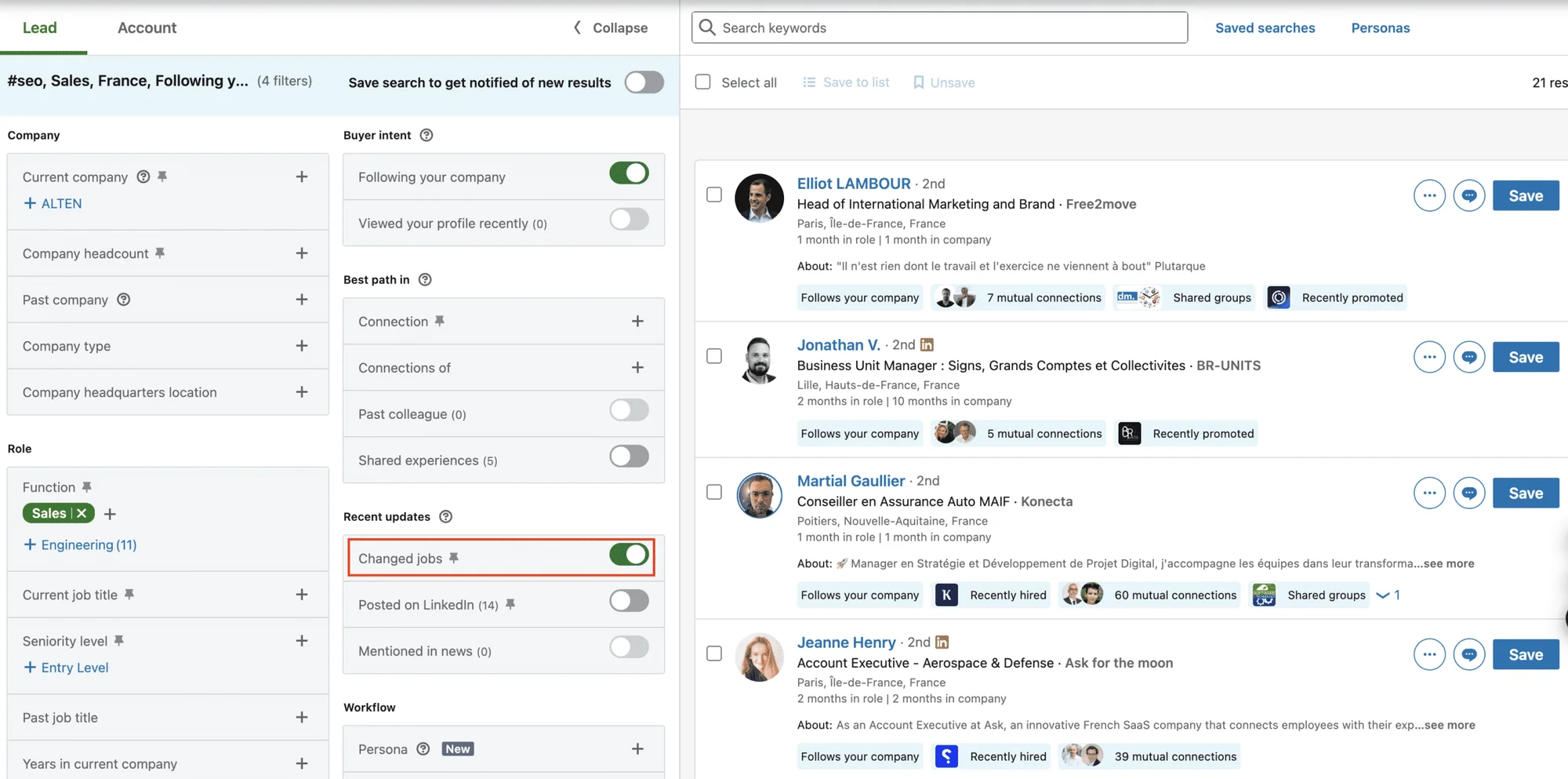
Task: Pin the Company headcount filter
Action: click(x=160, y=253)
